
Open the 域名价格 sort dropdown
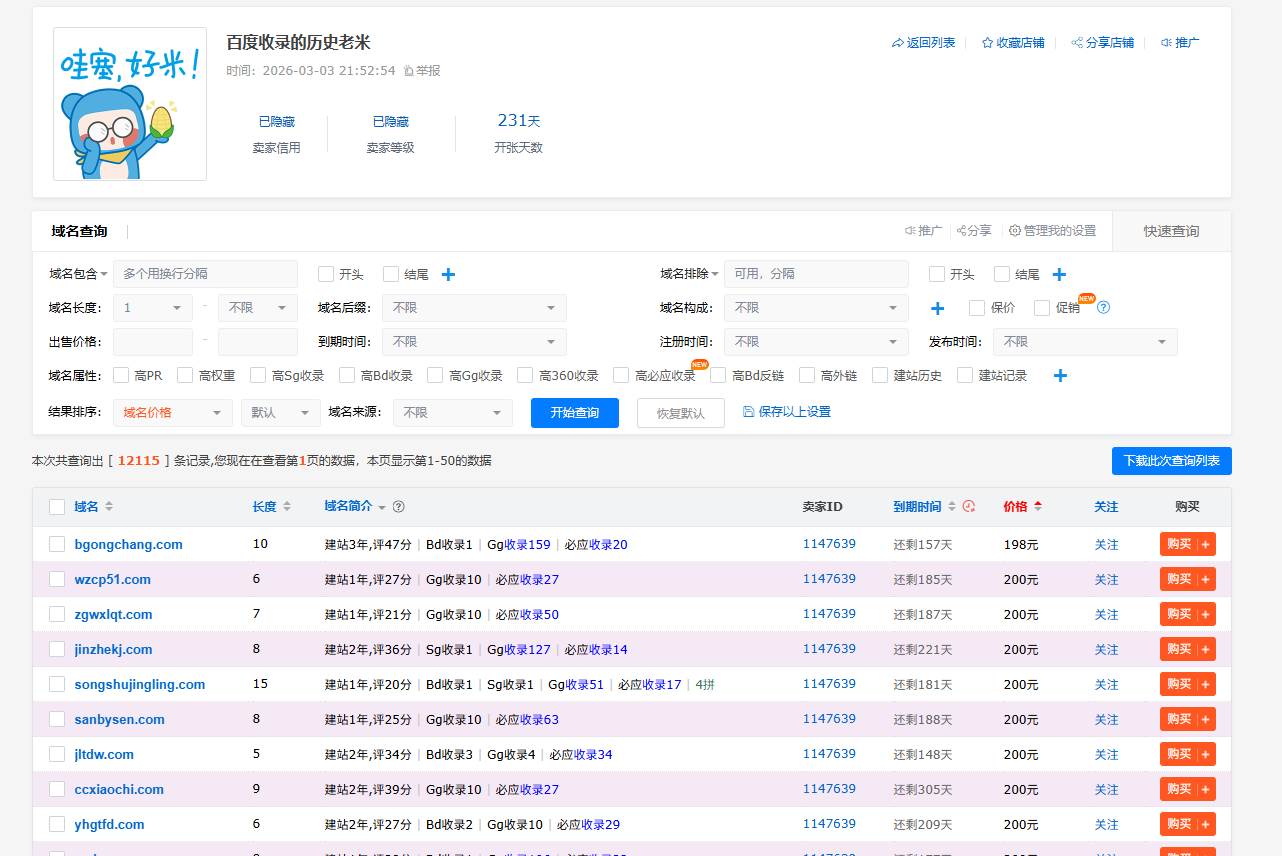(173, 413)
